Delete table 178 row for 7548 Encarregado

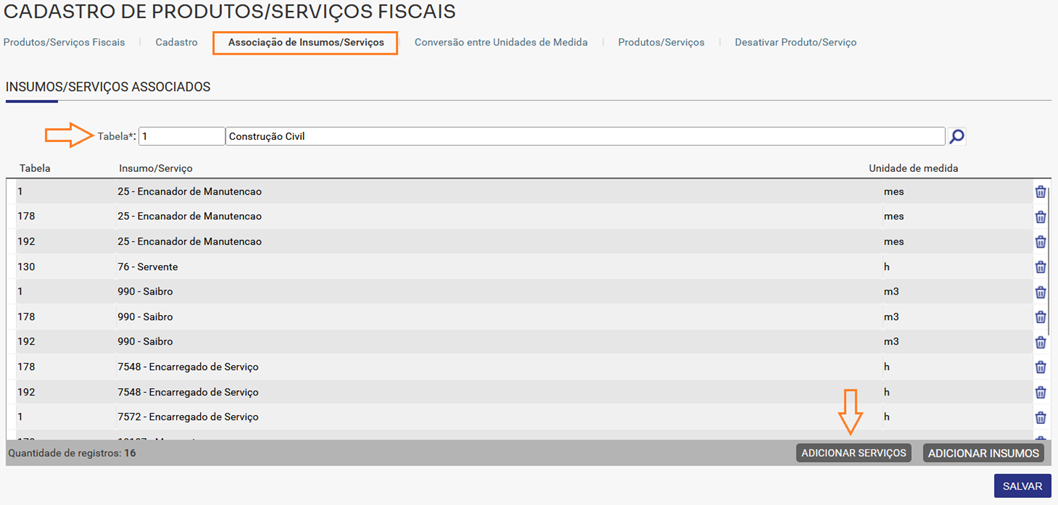[1040, 367]
